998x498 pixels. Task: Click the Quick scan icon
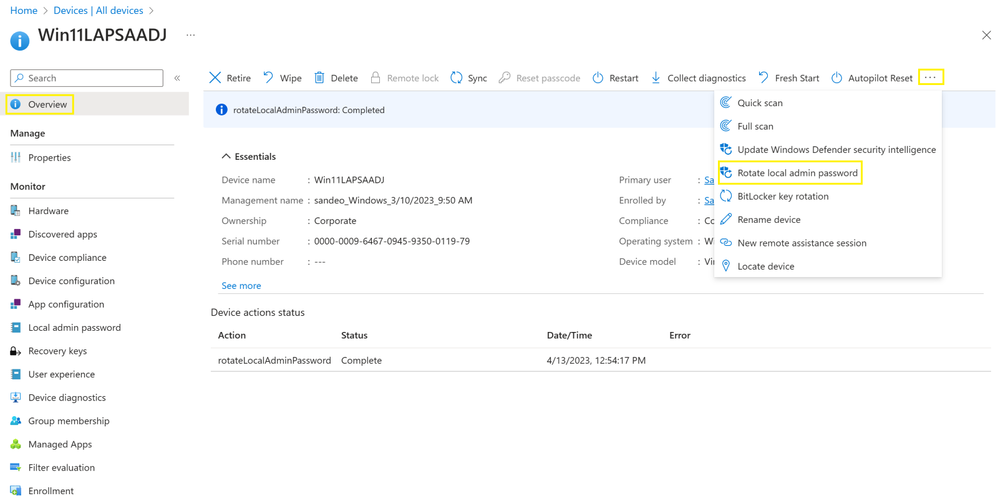click(x=726, y=103)
